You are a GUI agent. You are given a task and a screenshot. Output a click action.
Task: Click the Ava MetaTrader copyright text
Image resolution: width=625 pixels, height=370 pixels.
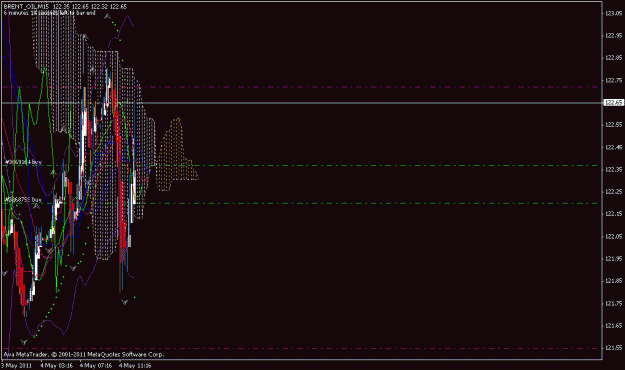click(84, 354)
